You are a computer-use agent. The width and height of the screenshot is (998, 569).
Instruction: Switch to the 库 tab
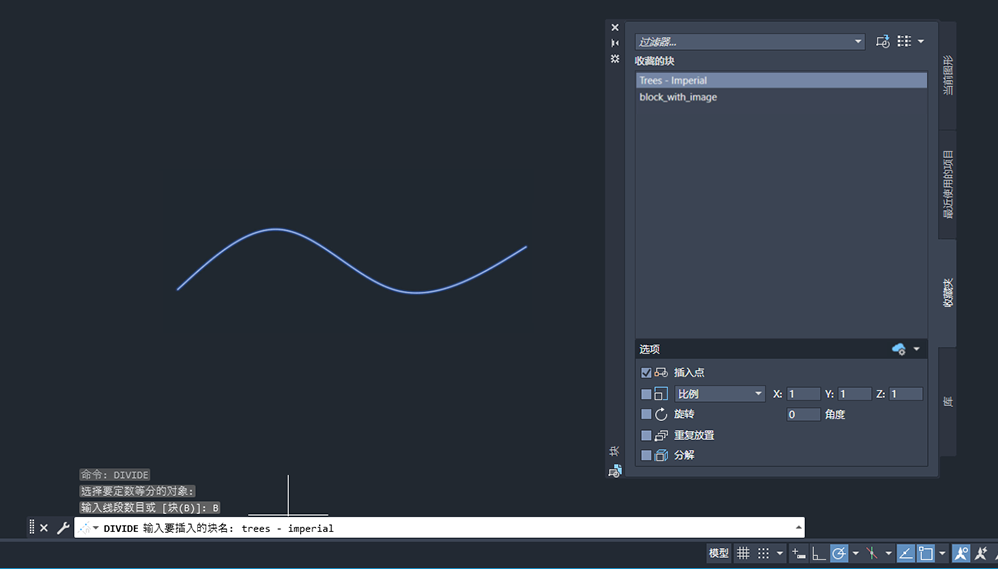pos(948,402)
